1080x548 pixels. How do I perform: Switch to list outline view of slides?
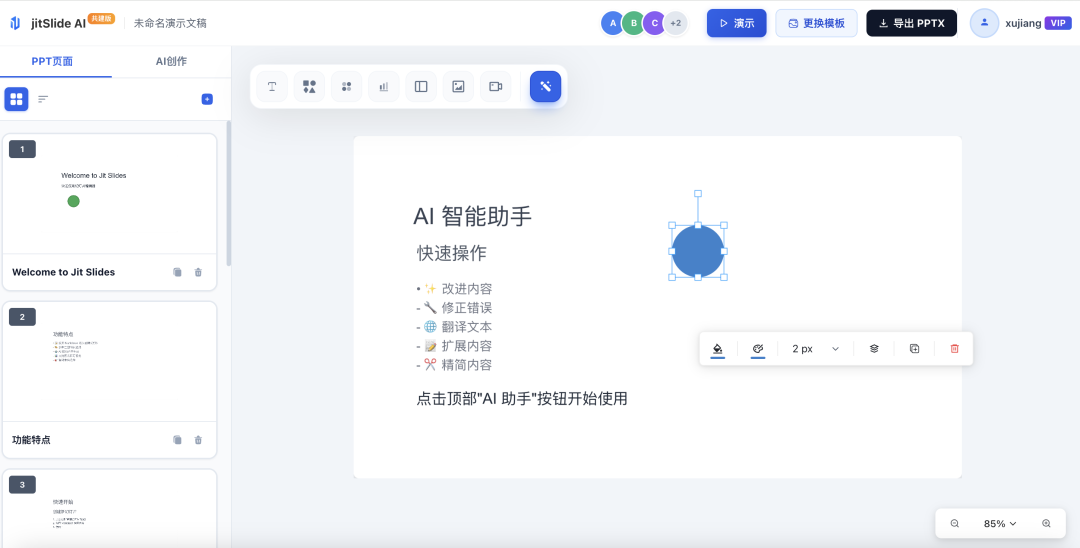[43, 99]
